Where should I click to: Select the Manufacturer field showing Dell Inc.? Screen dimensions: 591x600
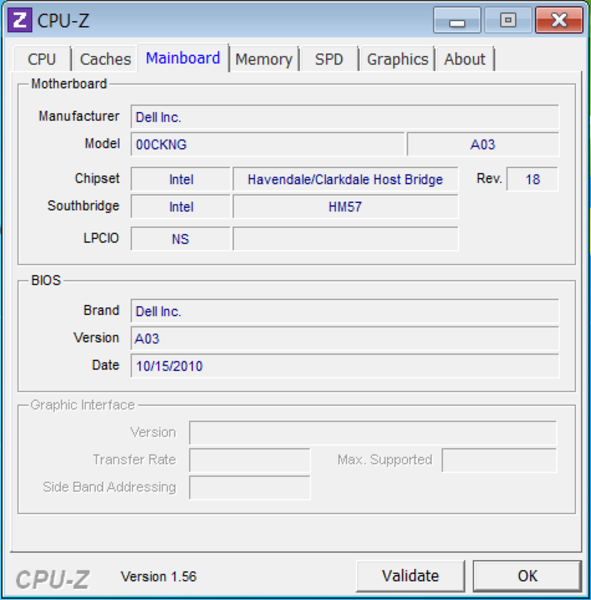click(x=344, y=117)
